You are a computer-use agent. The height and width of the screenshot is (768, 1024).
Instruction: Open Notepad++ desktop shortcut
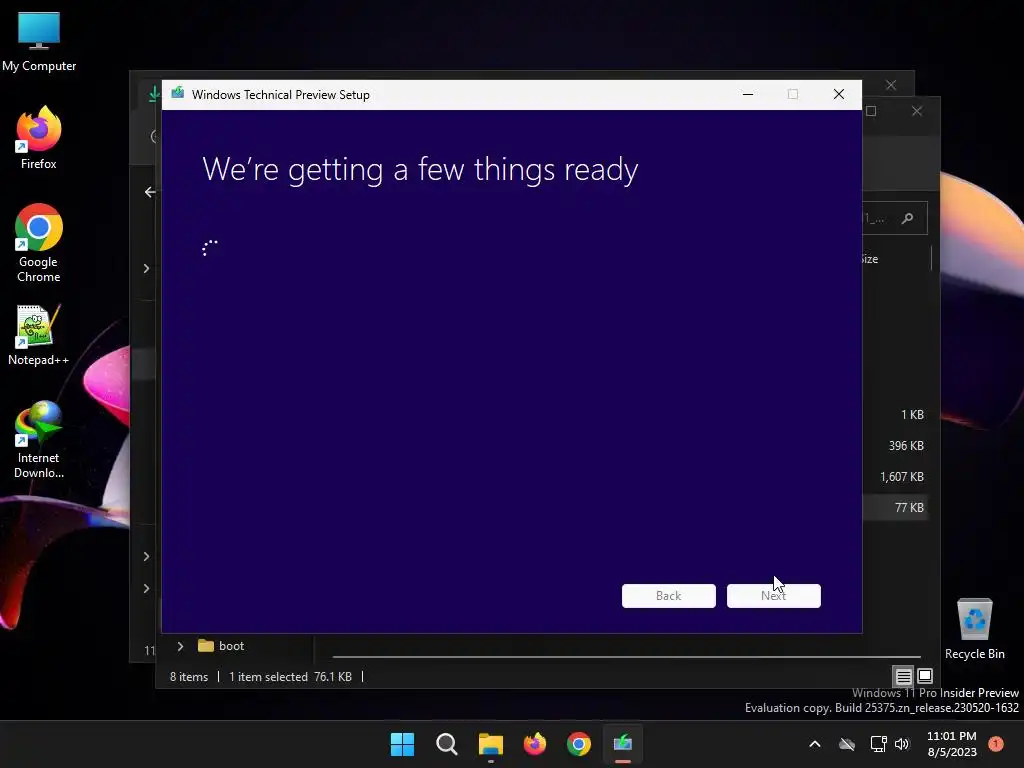pos(39,336)
